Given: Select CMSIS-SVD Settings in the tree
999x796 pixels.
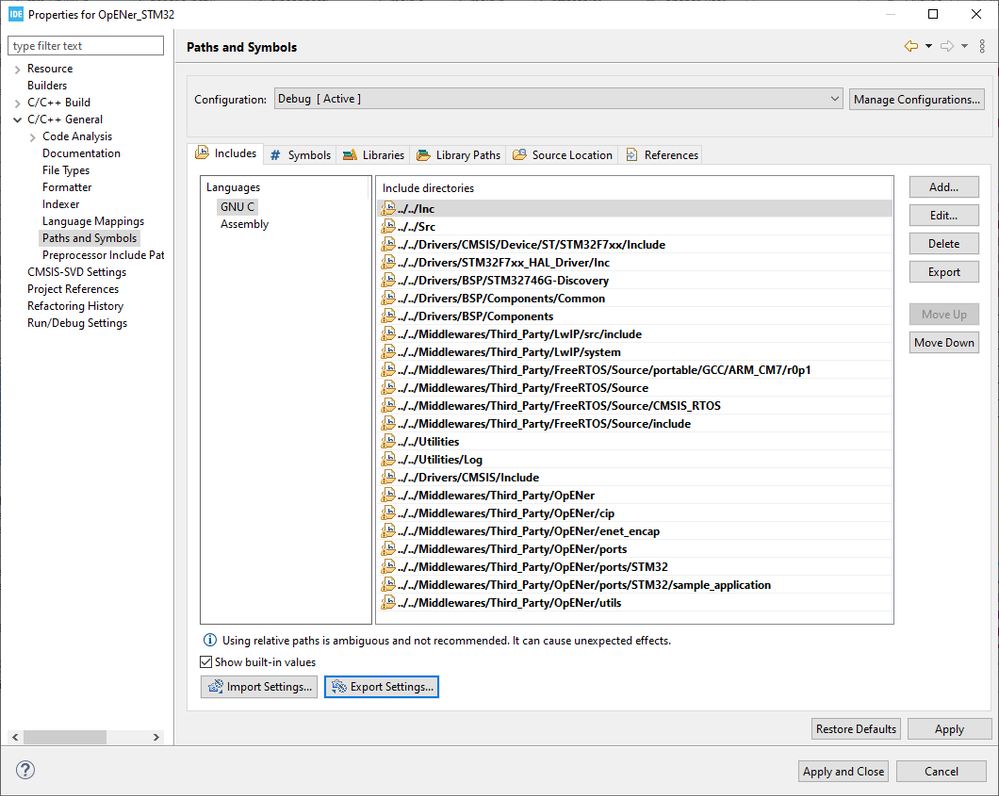Looking at the screenshot, I should pos(76,272).
